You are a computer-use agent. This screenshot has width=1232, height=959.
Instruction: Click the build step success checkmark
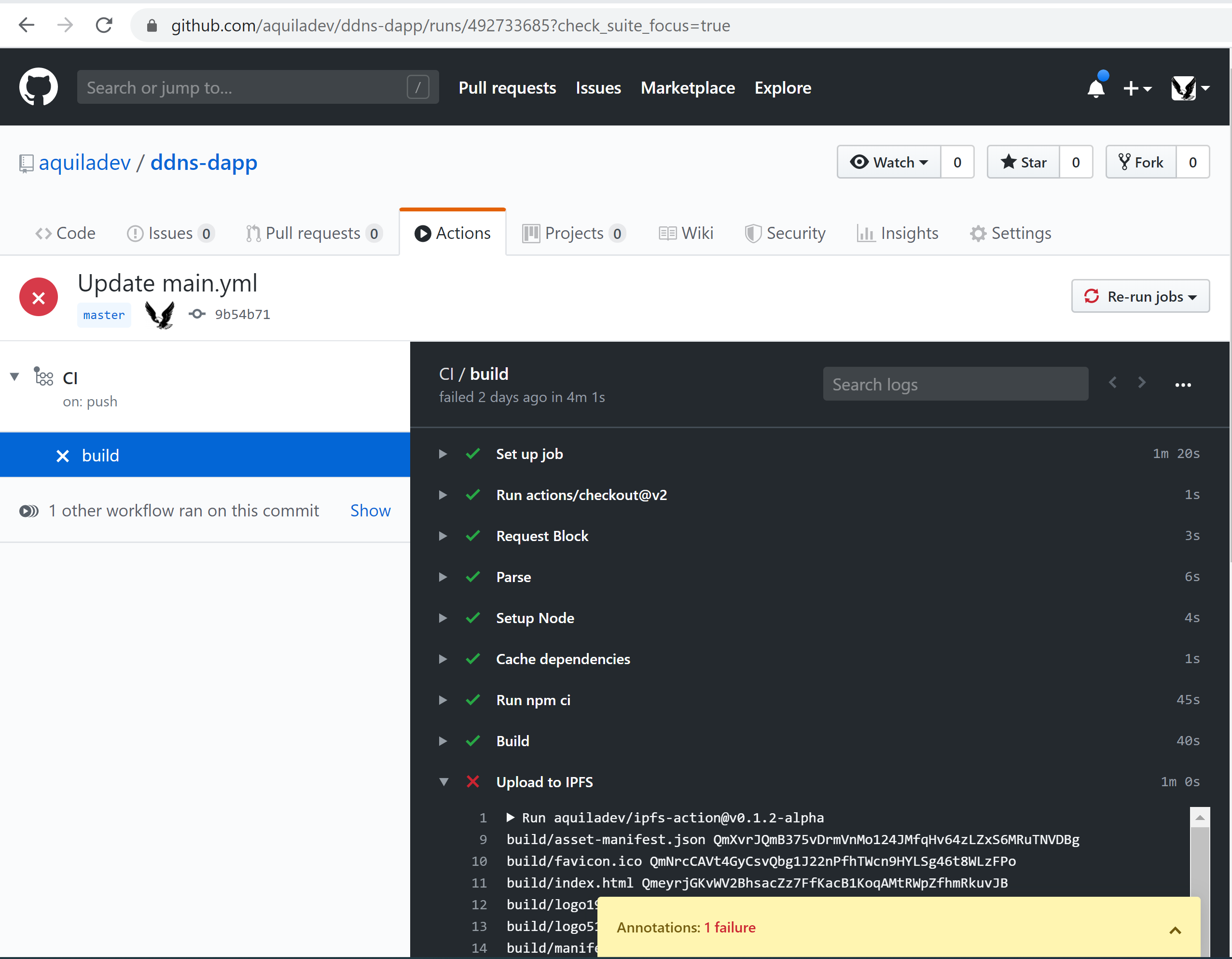(x=472, y=741)
